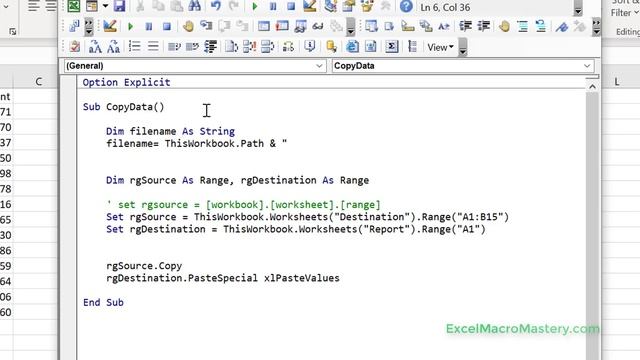Toggle Design Mode in the Standard toolbar
The height and width of the screenshot is (360, 640).
310,6
